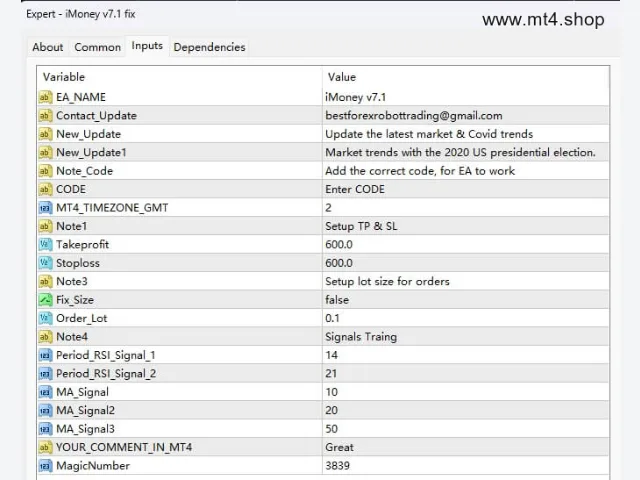
Task: Click the 'Setup TP & SL' value
Action: click(x=361, y=226)
